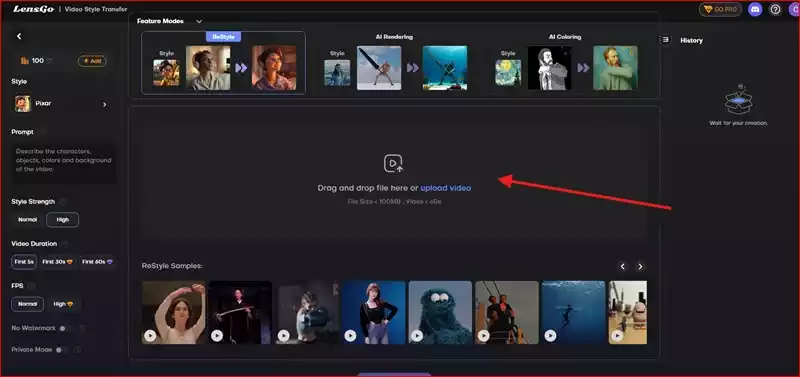Show the Style Strength info icon
800x377 pixels.
coord(63,202)
